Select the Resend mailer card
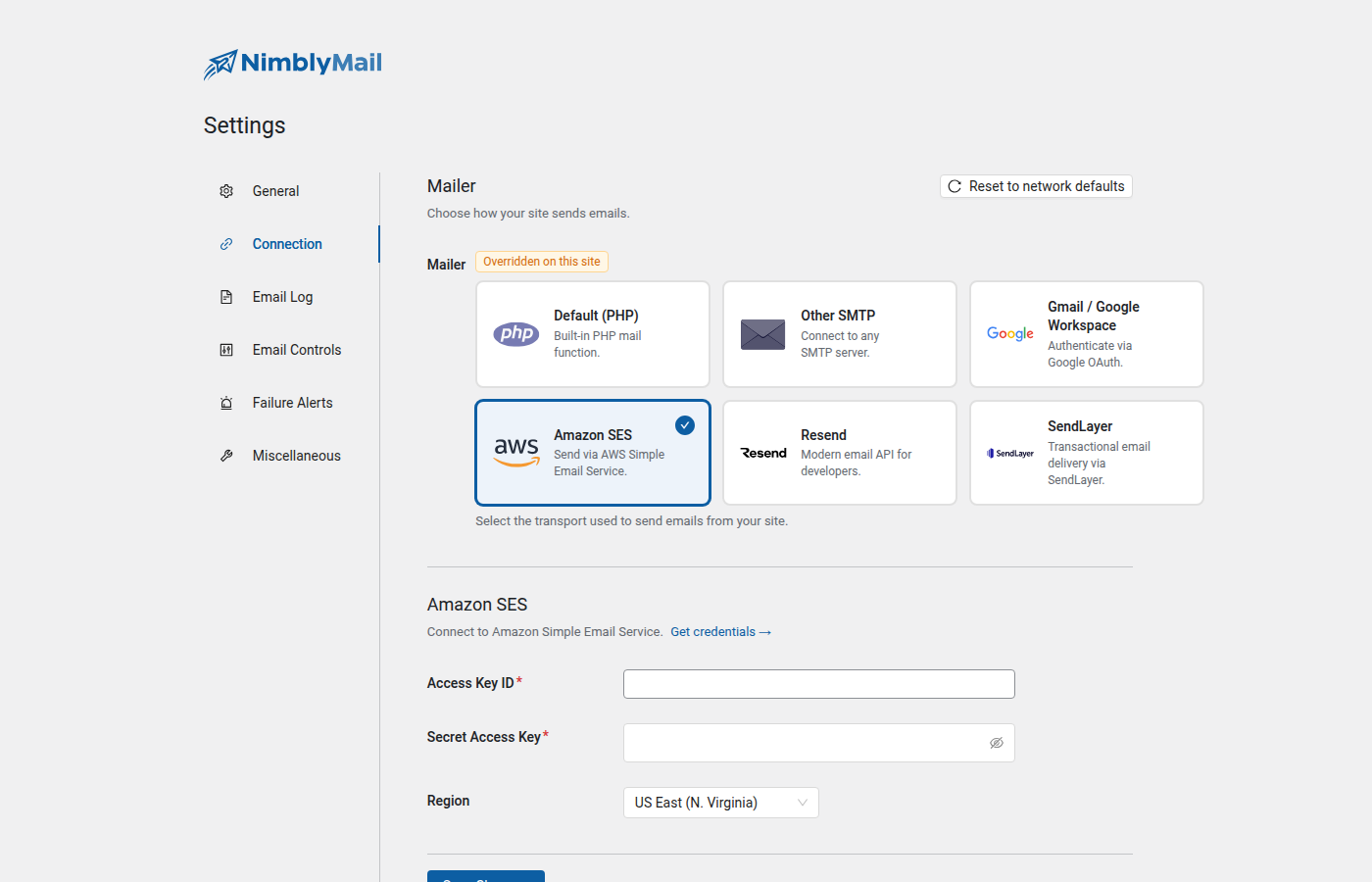 tap(840, 453)
